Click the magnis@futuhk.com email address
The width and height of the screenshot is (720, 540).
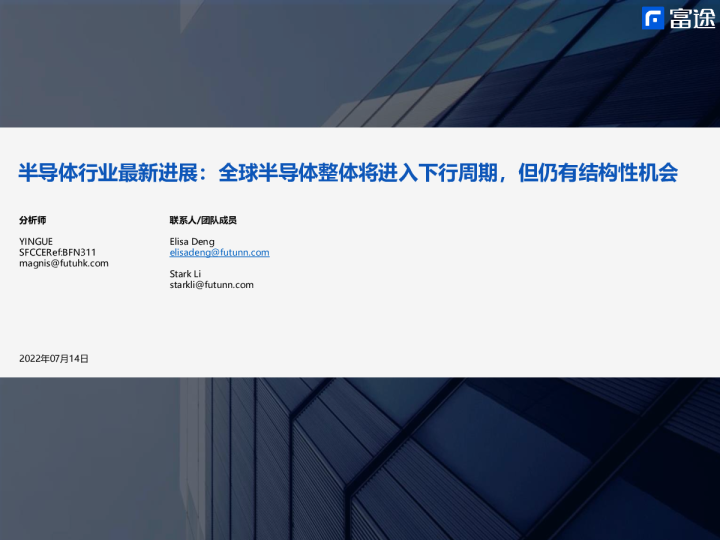click(x=64, y=263)
